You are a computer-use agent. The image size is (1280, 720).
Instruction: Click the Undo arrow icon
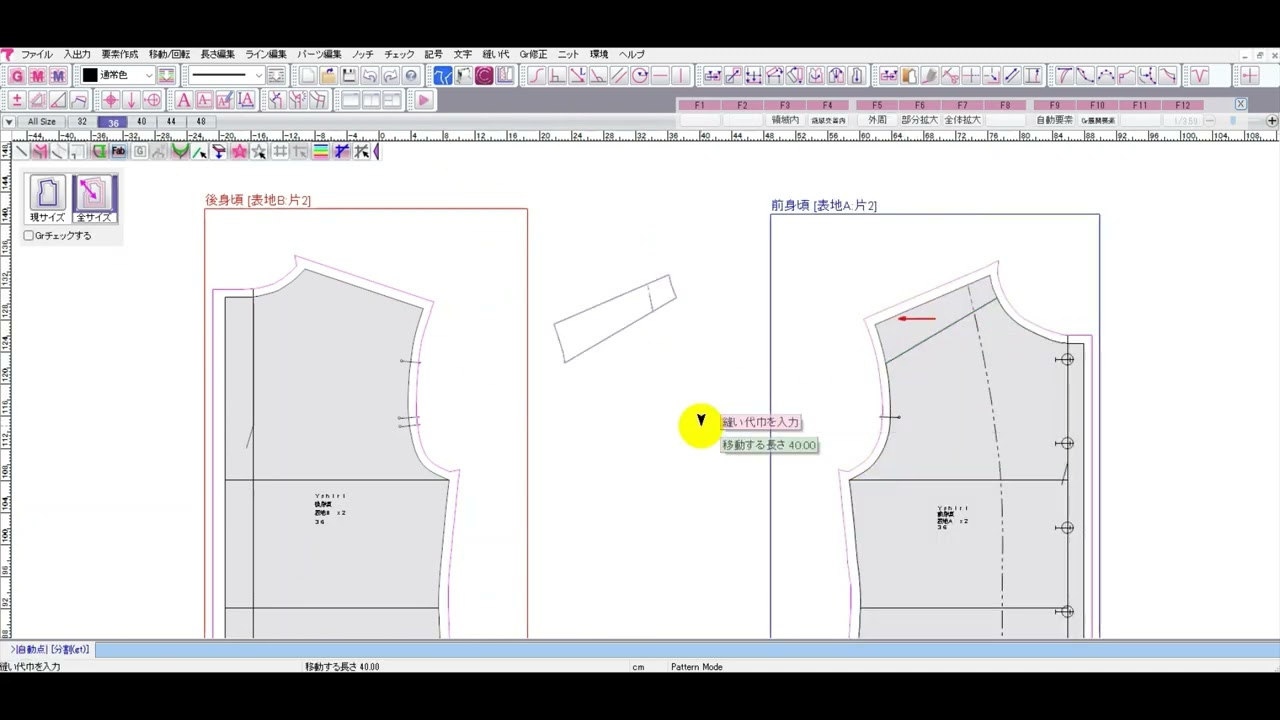point(369,76)
